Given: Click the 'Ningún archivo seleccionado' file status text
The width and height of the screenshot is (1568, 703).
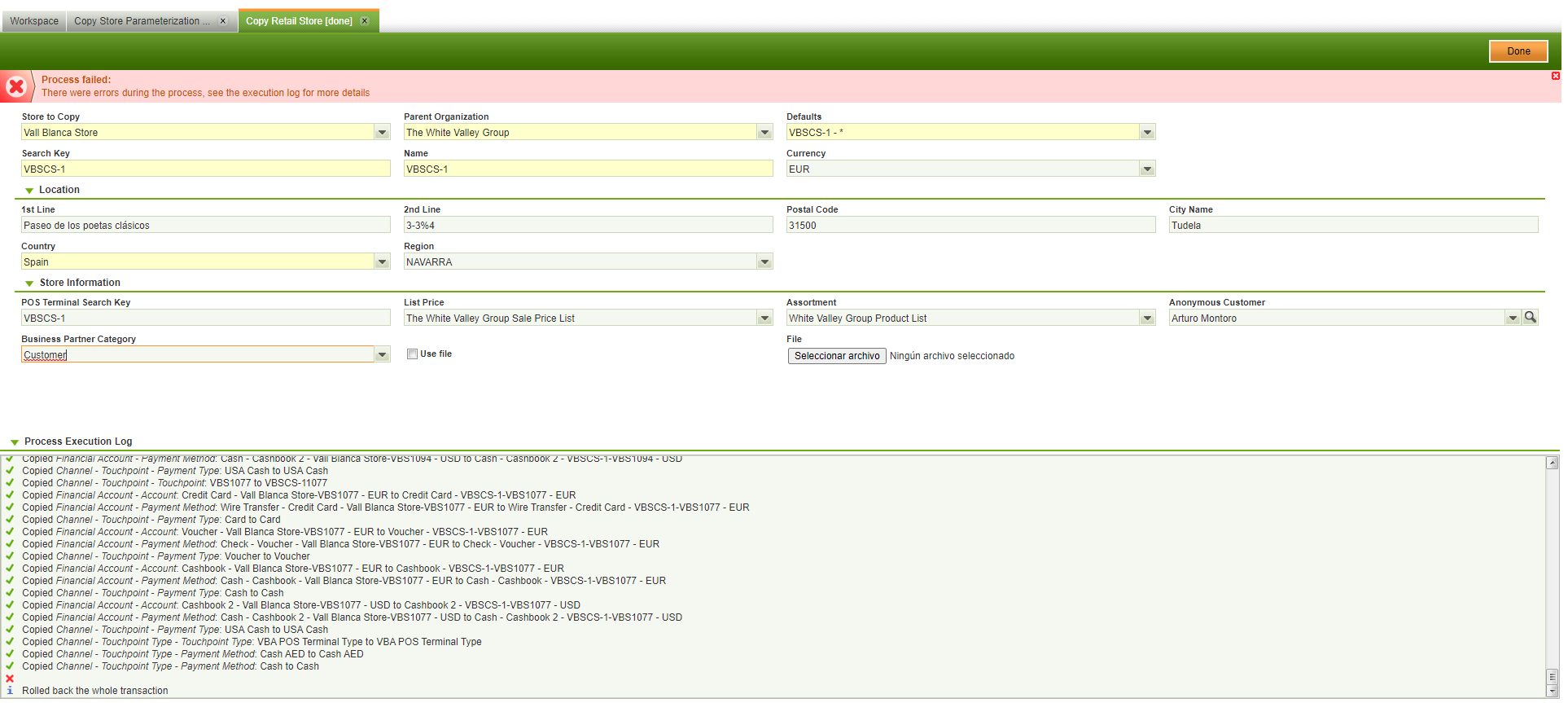Looking at the screenshot, I should pyautogui.click(x=952, y=356).
